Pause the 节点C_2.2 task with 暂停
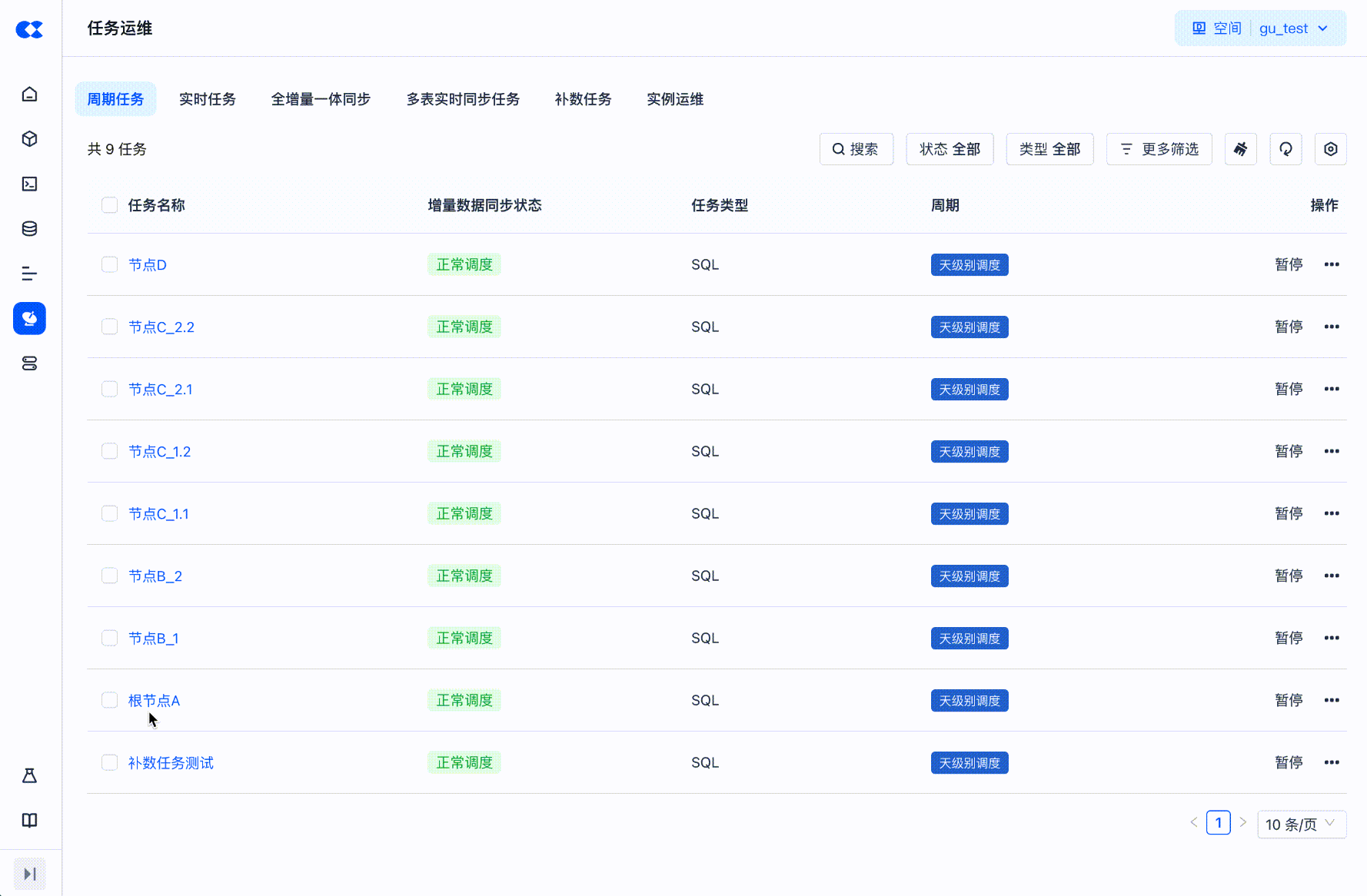Viewport: 1367px width, 896px height. (x=1288, y=327)
